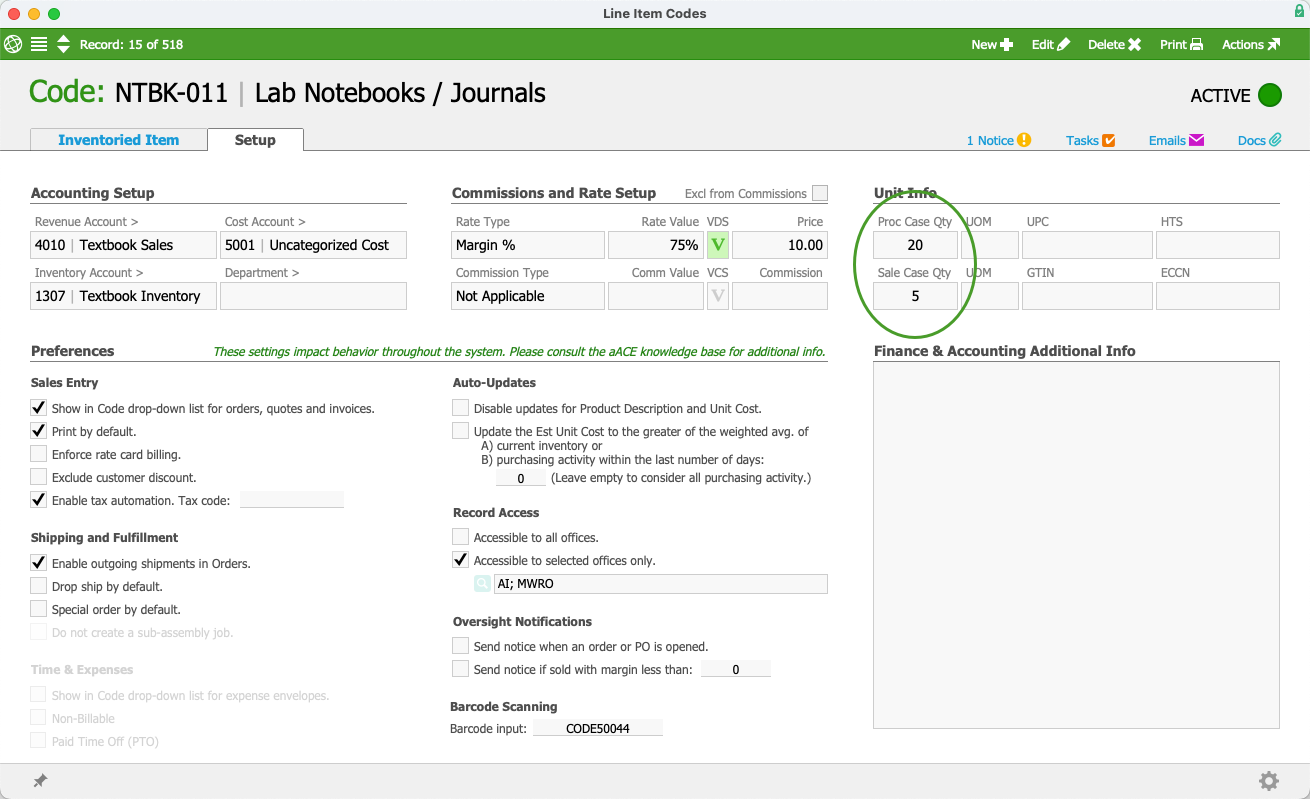The width and height of the screenshot is (1310, 799).
Task: Click the globe icon in the green toolbar
Action: [13, 44]
